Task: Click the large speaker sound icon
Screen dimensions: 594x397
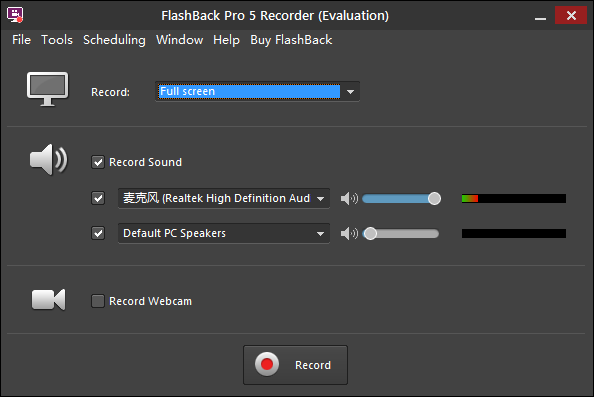Action: click(x=48, y=159)
